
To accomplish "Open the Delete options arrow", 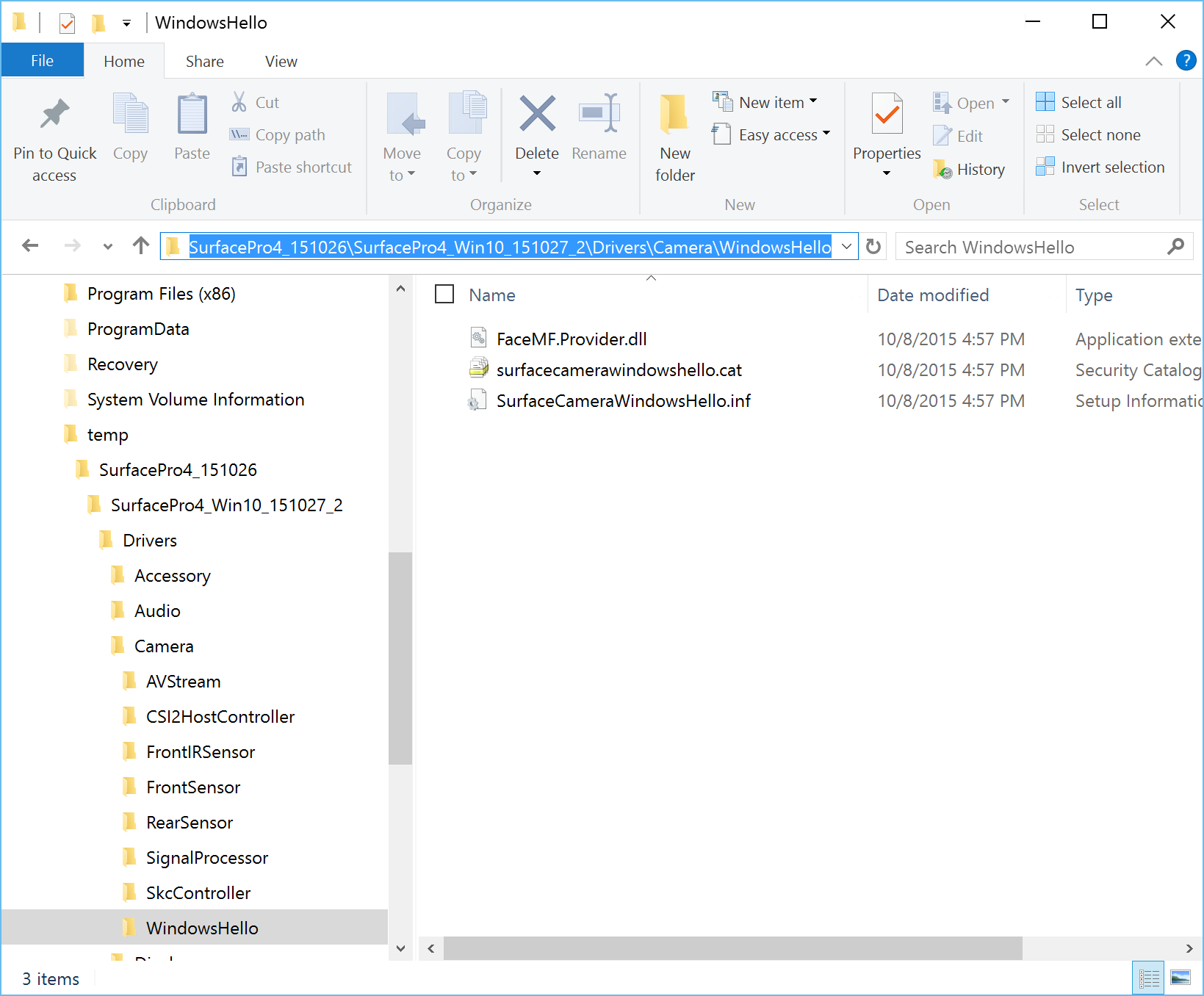I will tap(537, 173).
